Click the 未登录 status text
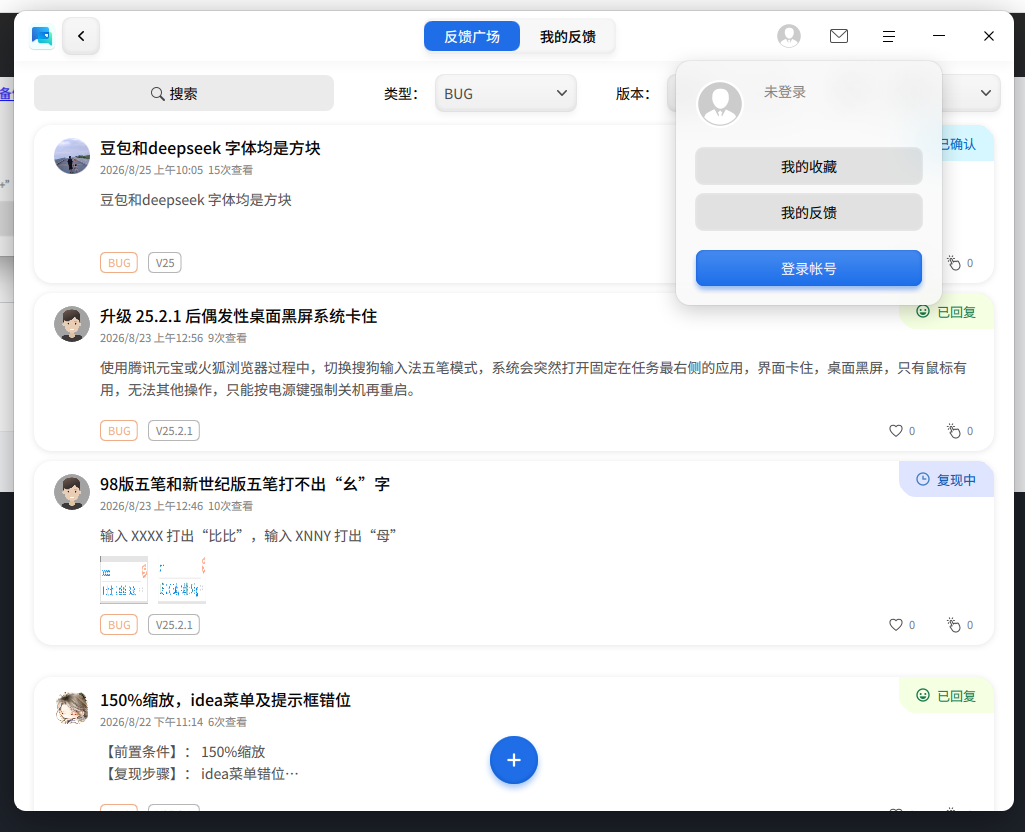1025x832 pixels. pos(784,92)
